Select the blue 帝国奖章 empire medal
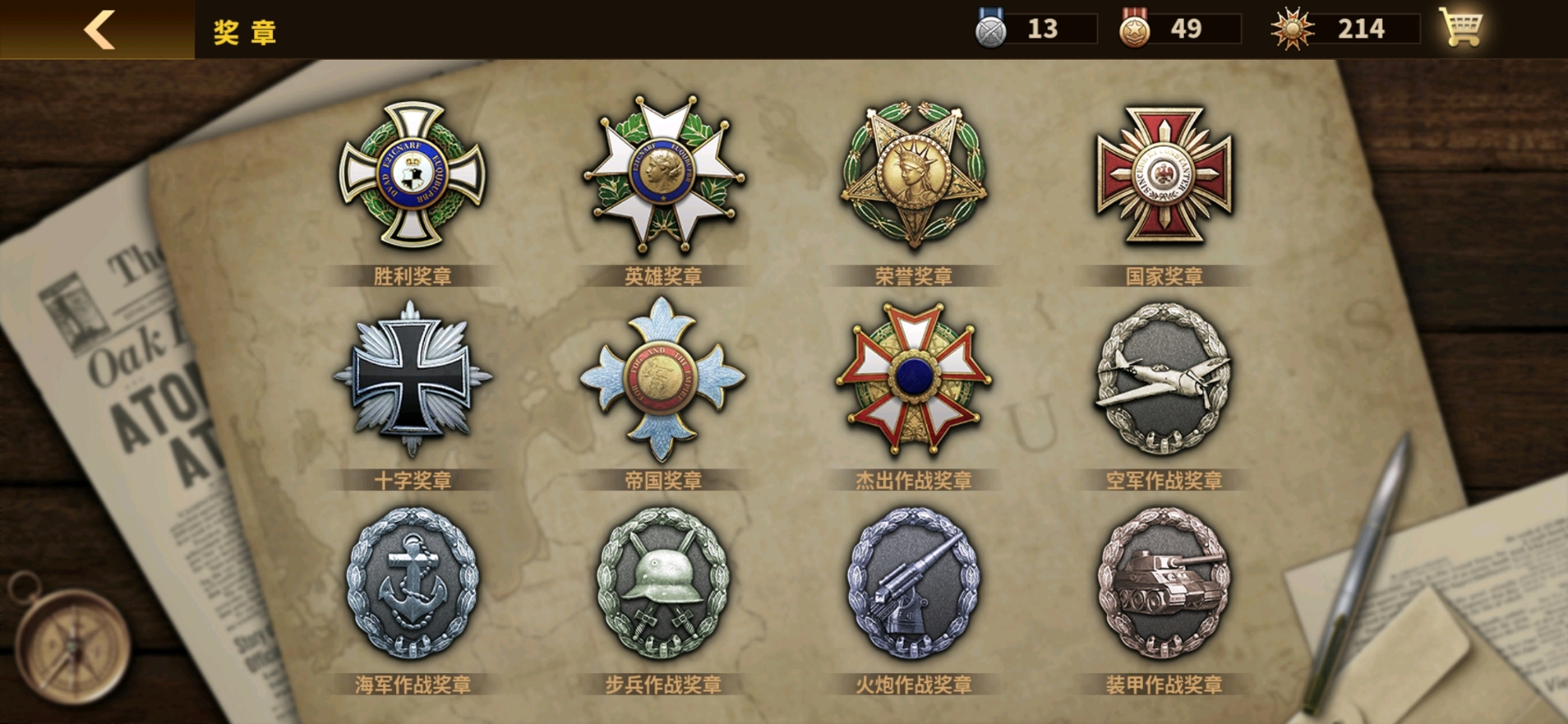 pos(663,379)
